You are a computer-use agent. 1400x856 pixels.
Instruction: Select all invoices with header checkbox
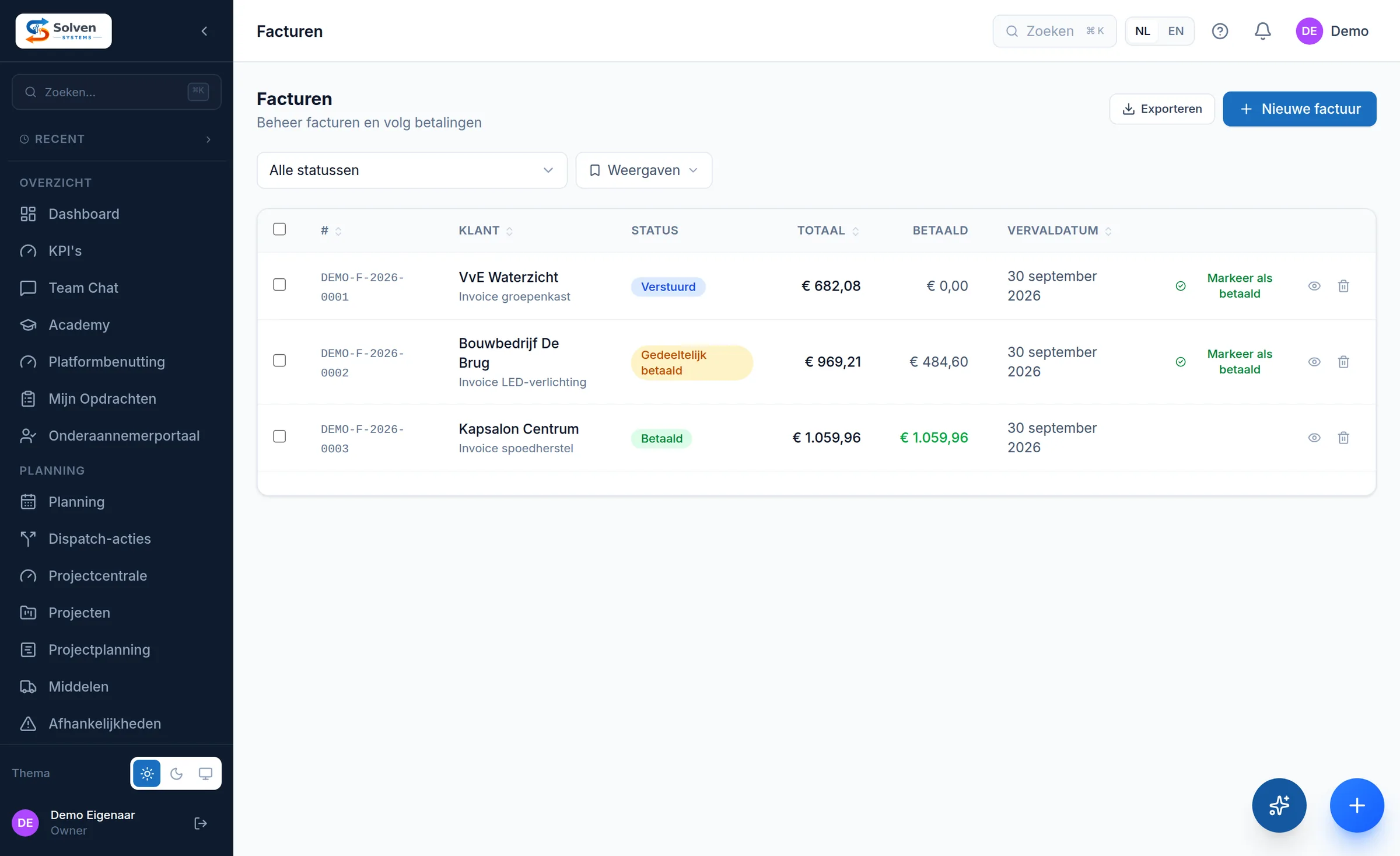279,229
